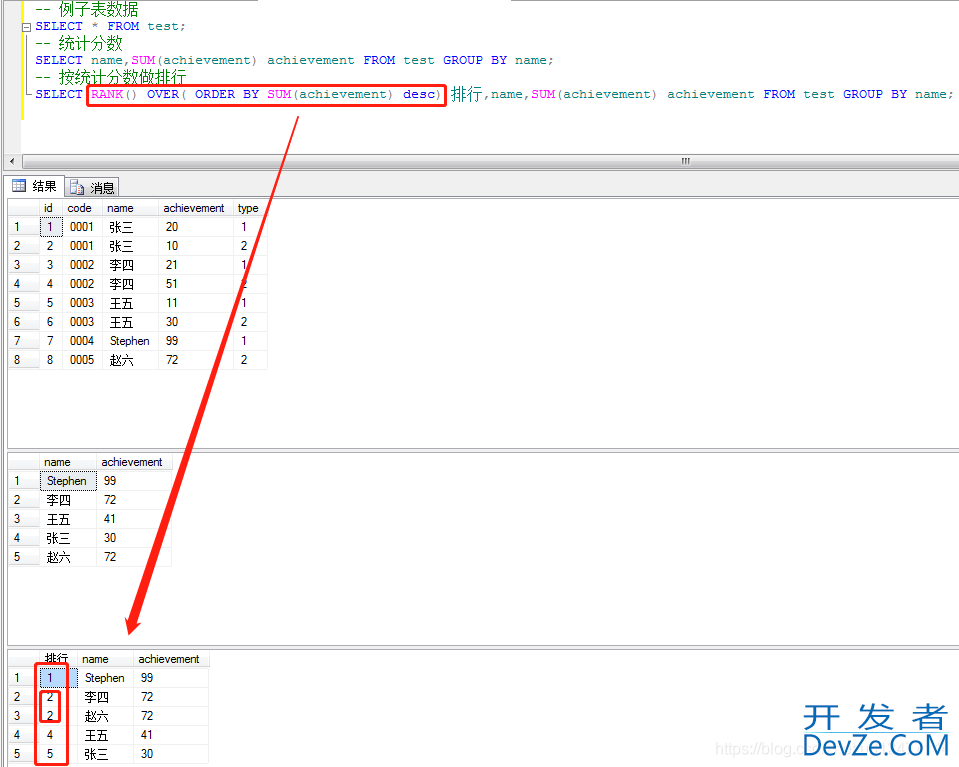Select code cell 0005

[82, 360]
